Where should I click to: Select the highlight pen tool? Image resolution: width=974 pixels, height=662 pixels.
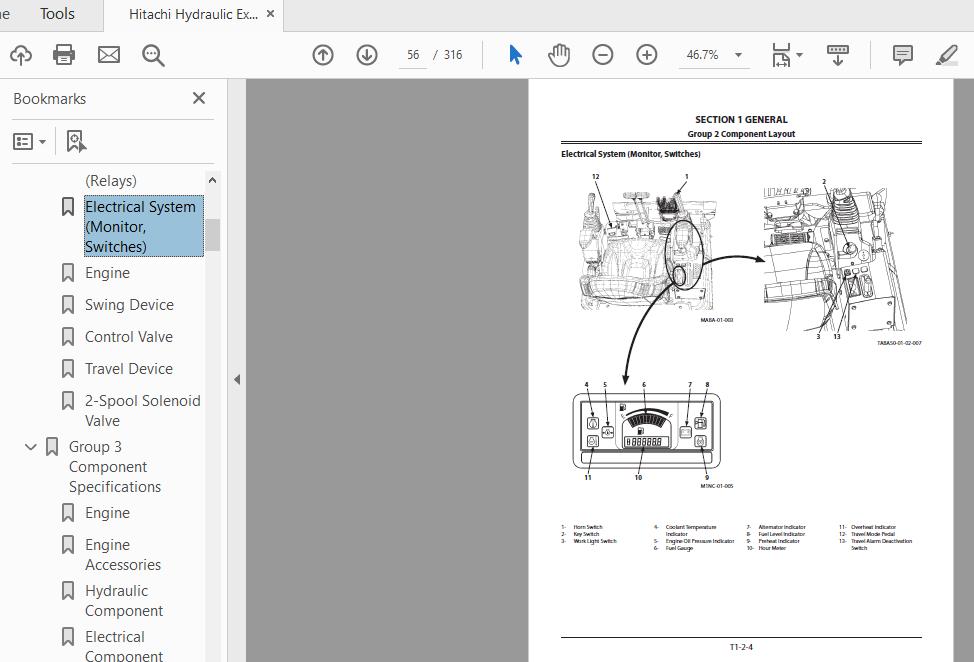point(947,55)
